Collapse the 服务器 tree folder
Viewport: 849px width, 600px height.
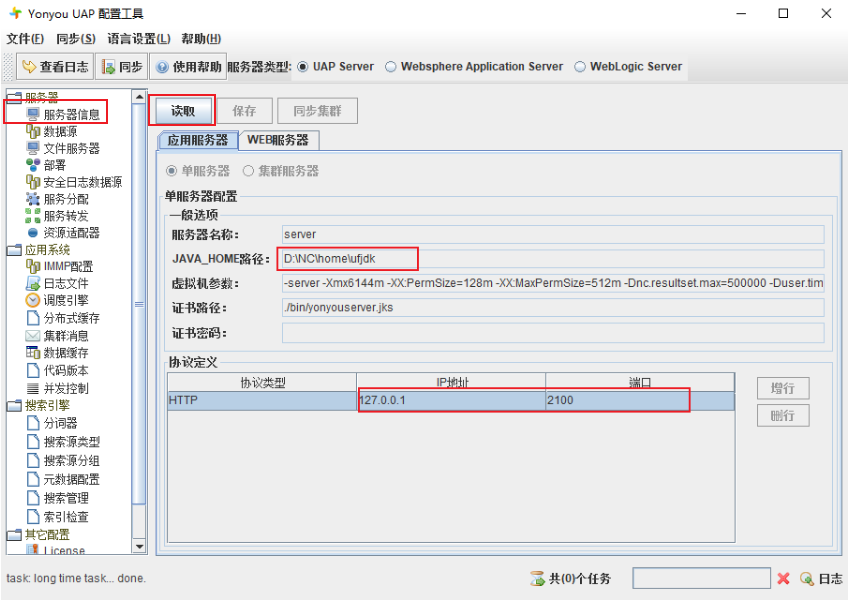pos(14,98)
